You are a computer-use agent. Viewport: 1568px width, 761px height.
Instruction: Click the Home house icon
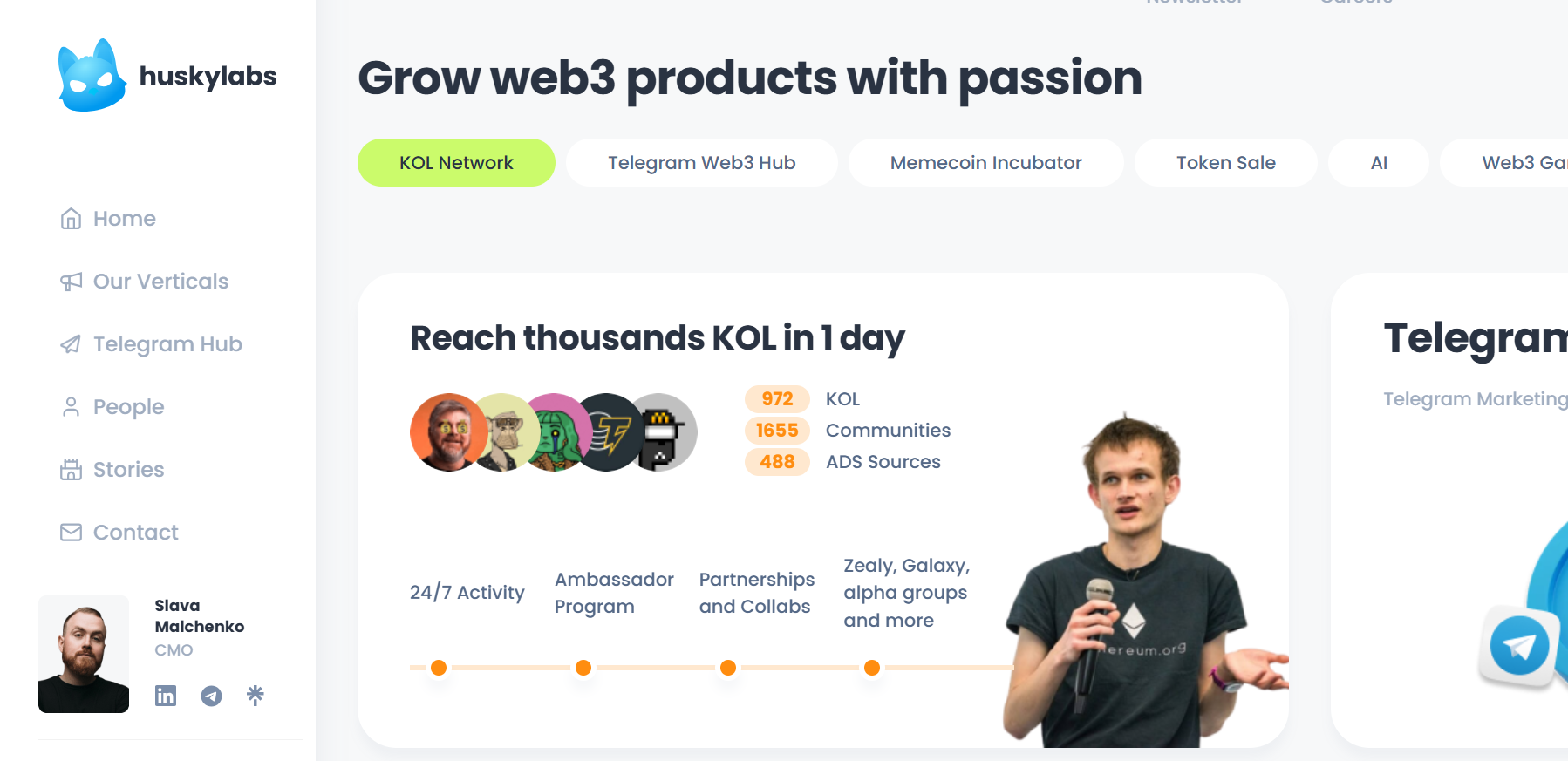(x=71, y=219)
